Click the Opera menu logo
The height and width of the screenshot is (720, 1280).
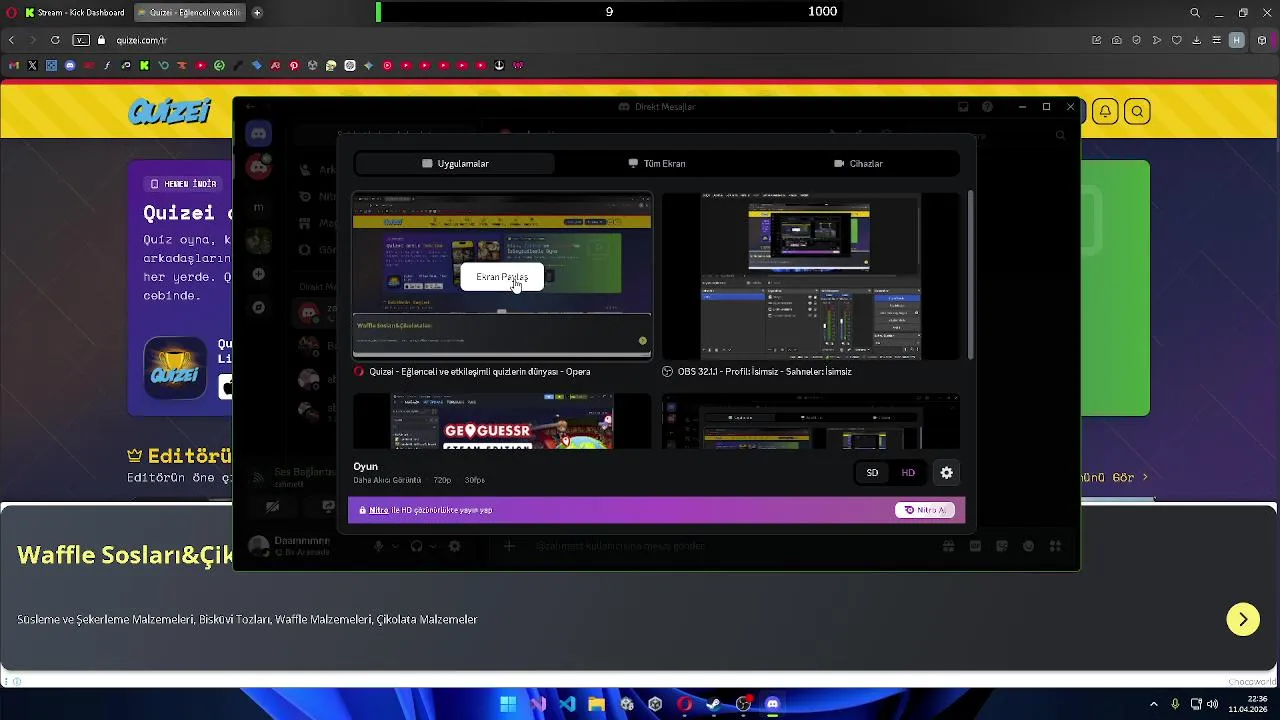[10, 13]
